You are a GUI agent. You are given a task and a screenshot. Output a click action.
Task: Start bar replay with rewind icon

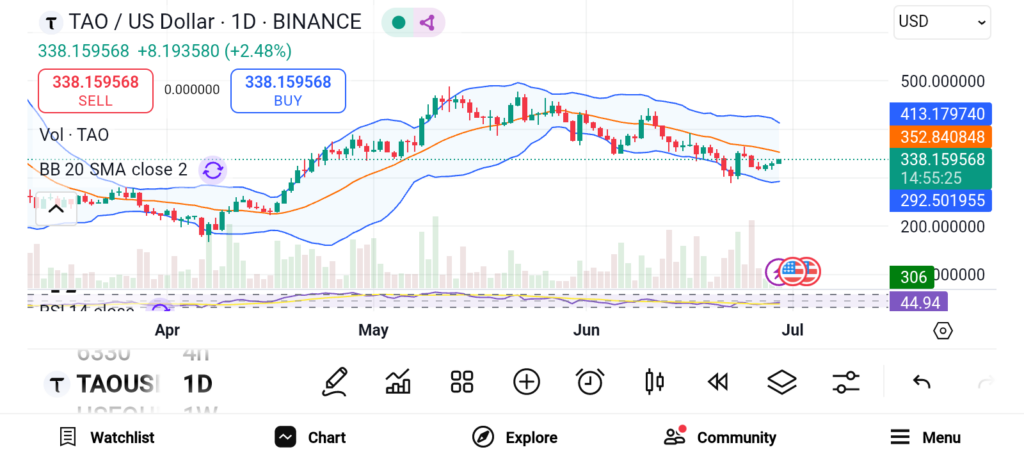[717, 381]
